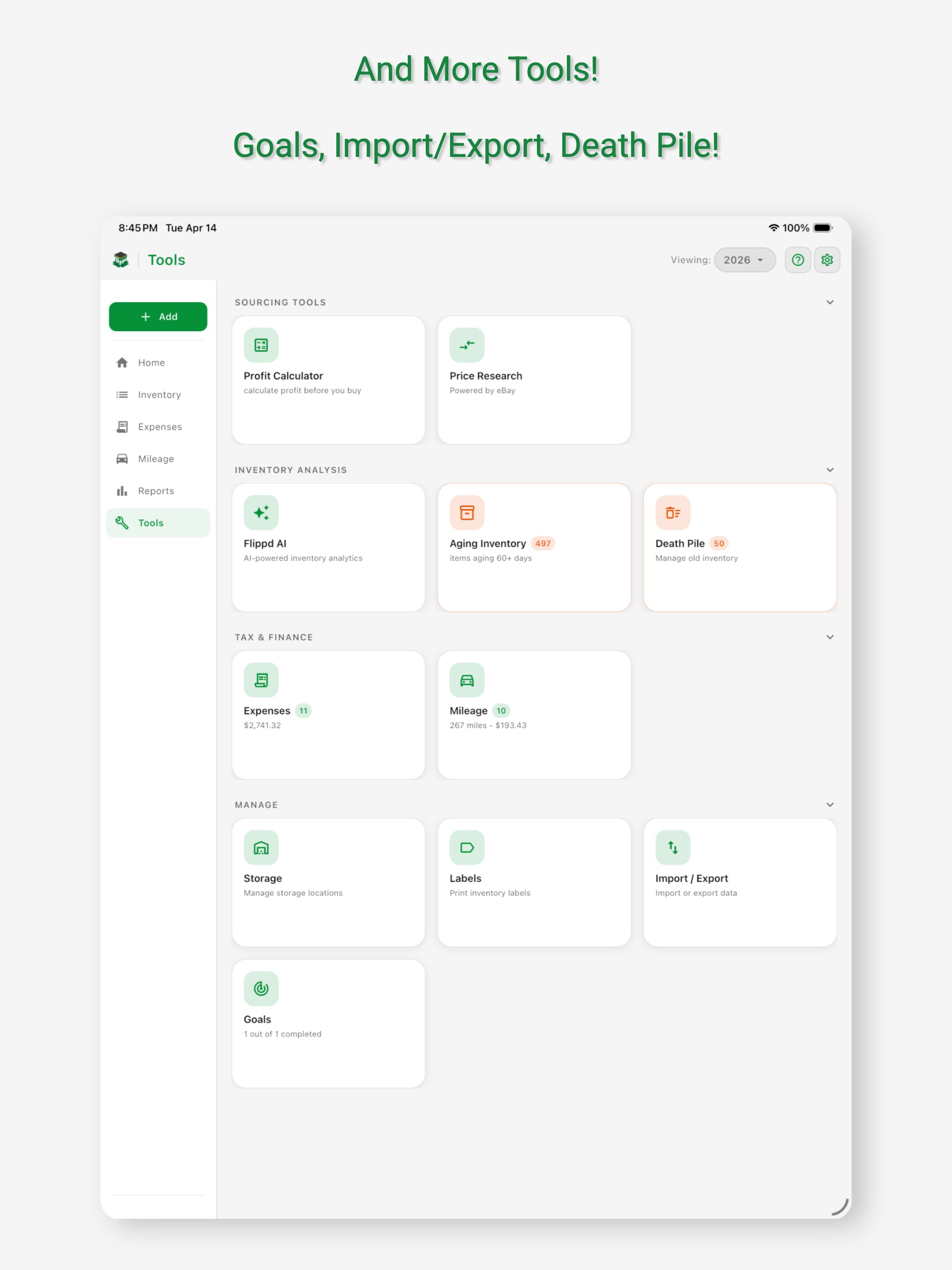Select Tools in the sidebar
Image resolution: width=952 pixels, height=1270 pixels.
pos(158,523)
